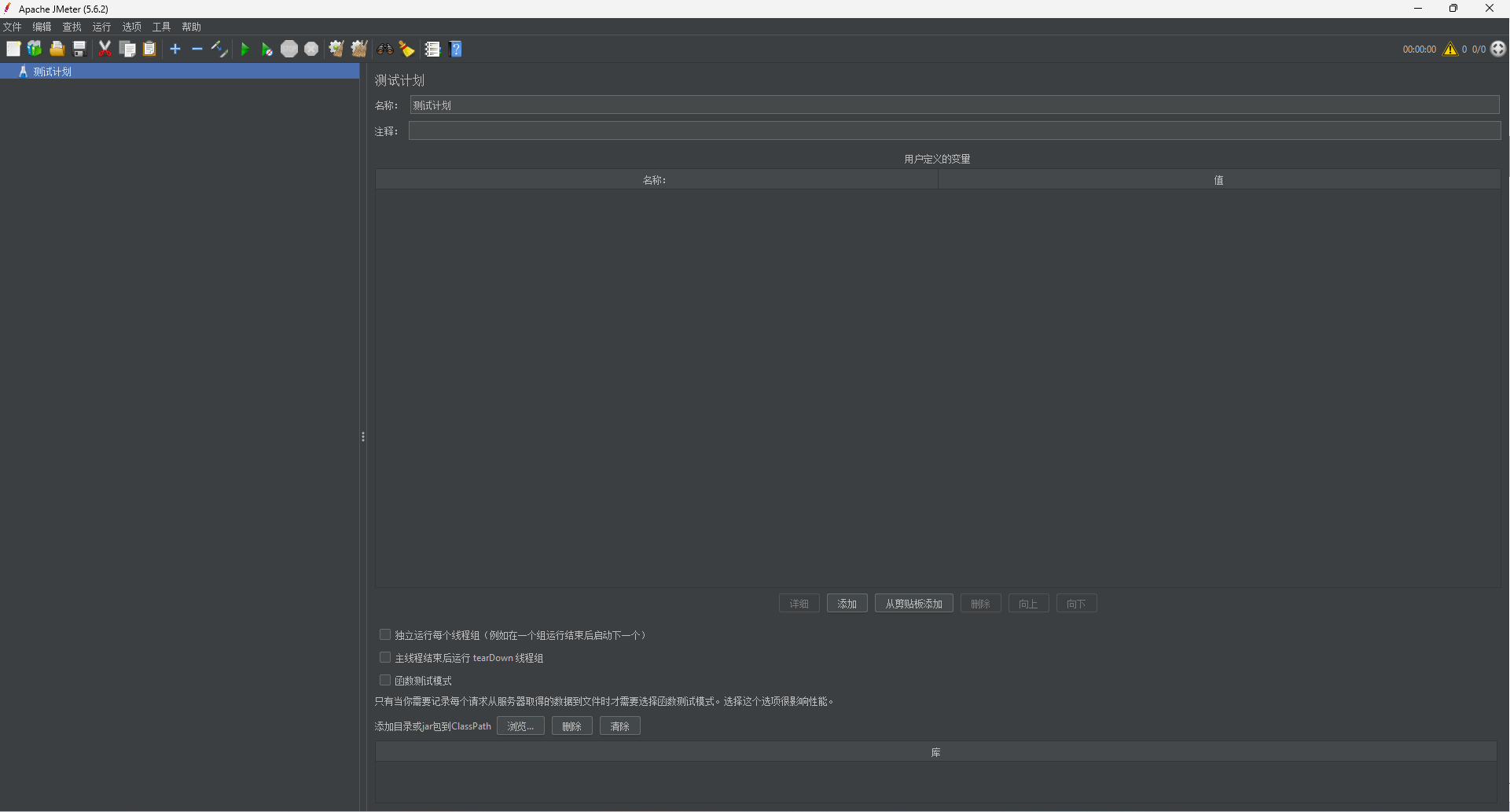
Task: Click the 删除 button beside 浏览...
Action: coord(571,726)
